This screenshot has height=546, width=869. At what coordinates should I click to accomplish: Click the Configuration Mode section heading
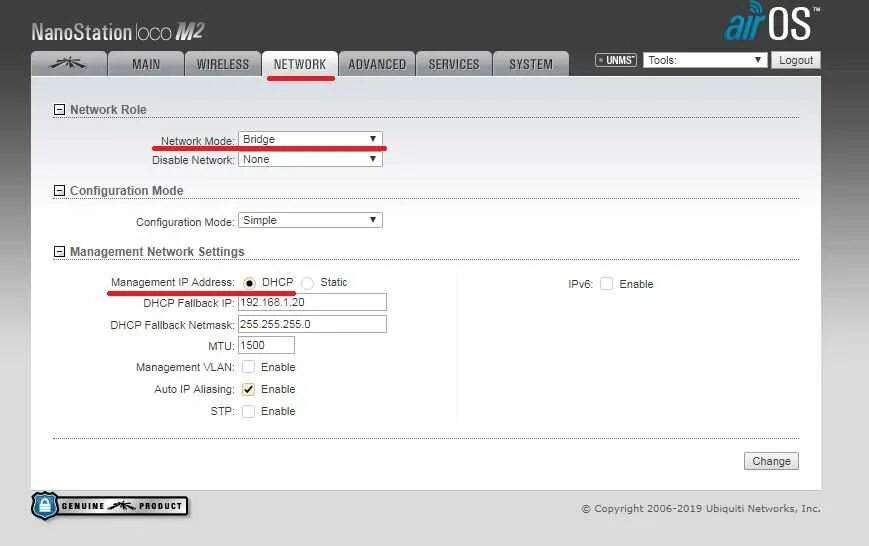click(x=126, y=191)
